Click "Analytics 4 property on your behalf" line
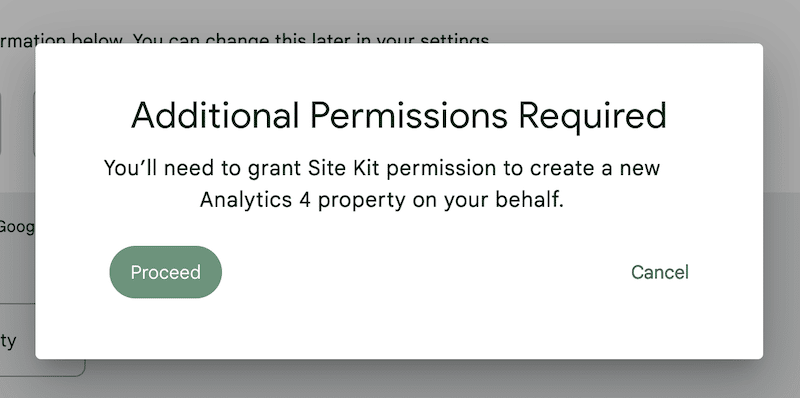800x398 pixels. pyautogui.click(x=382, y=200)
